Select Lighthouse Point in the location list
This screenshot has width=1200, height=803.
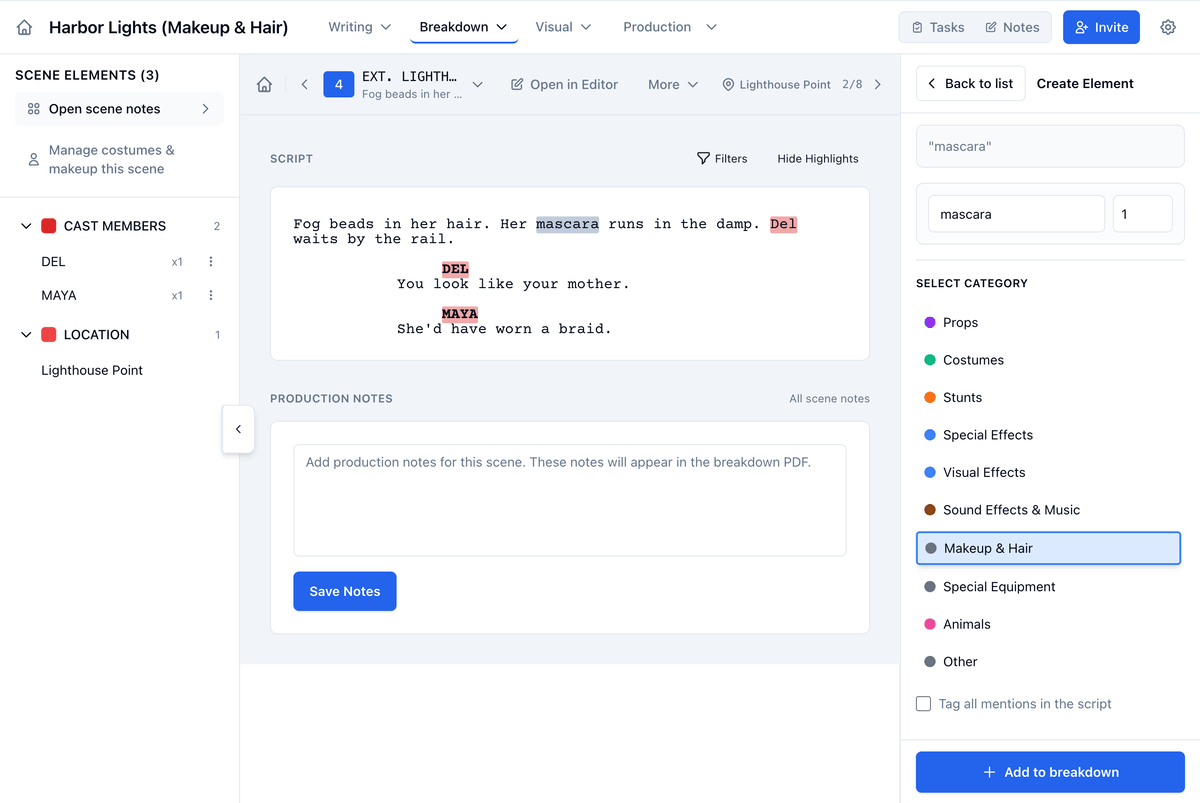92,370
